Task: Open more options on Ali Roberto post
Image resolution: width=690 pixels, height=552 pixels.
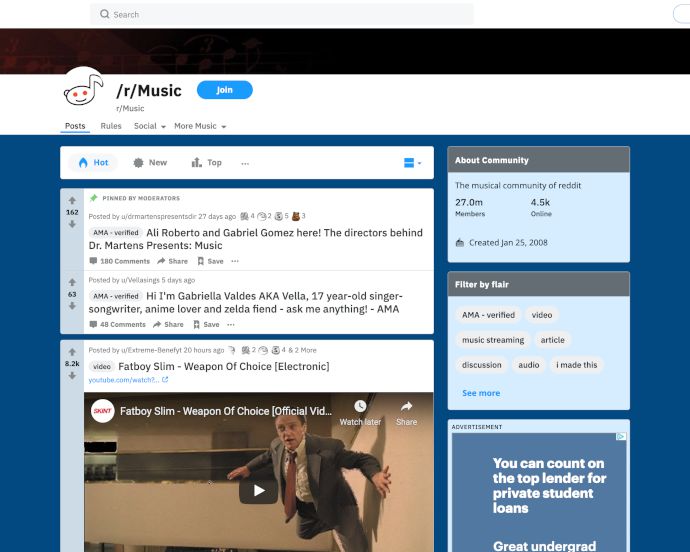Action: [x=235, y=261]
